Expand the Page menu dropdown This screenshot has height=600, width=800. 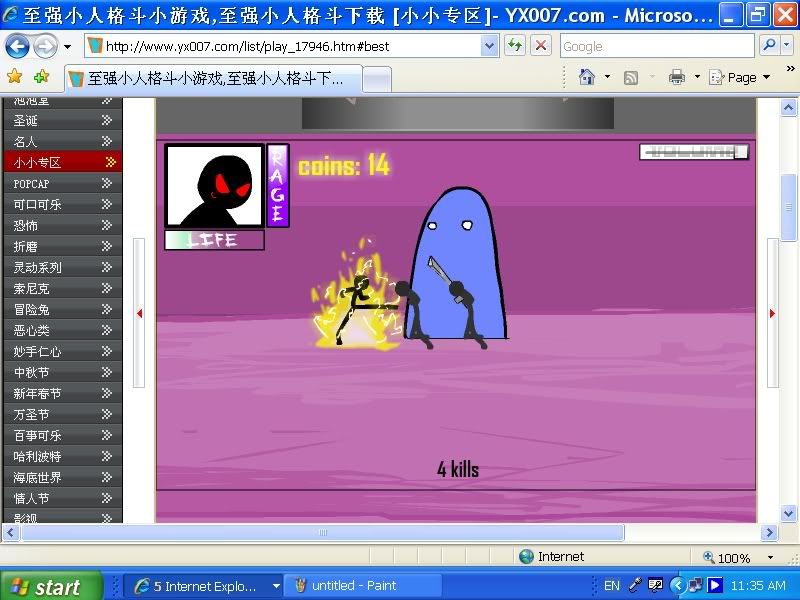[766, 77]
